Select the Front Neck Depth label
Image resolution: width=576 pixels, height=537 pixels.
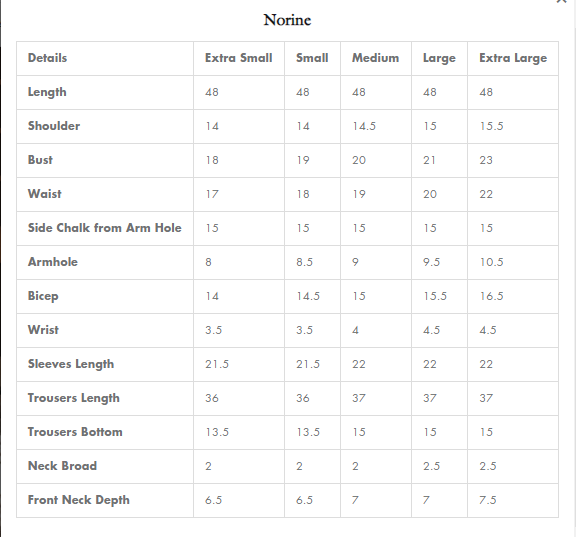pos(79,500)
